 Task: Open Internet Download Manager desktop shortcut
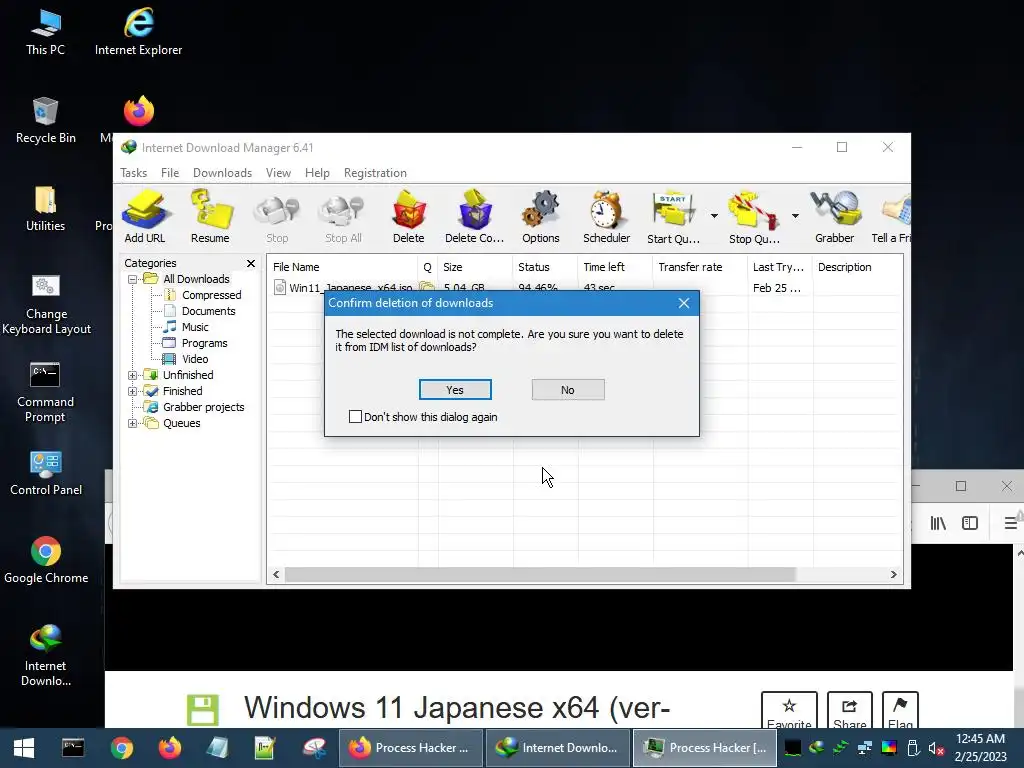tap(46, 656)
